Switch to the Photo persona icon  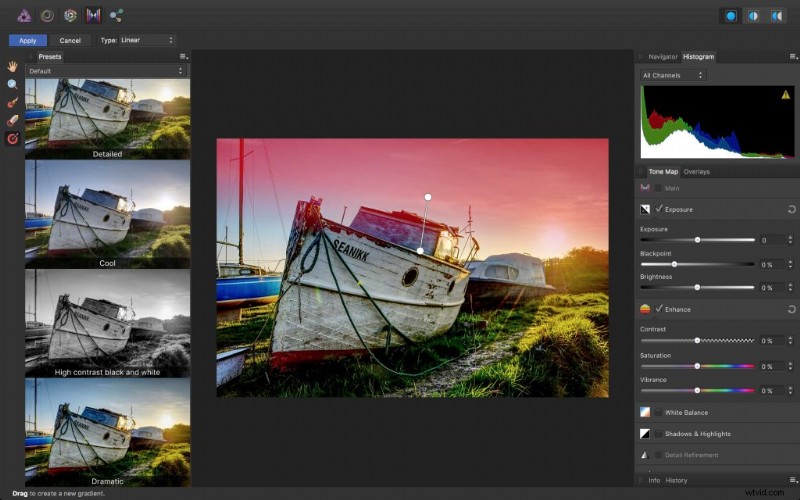coord(24,16)
